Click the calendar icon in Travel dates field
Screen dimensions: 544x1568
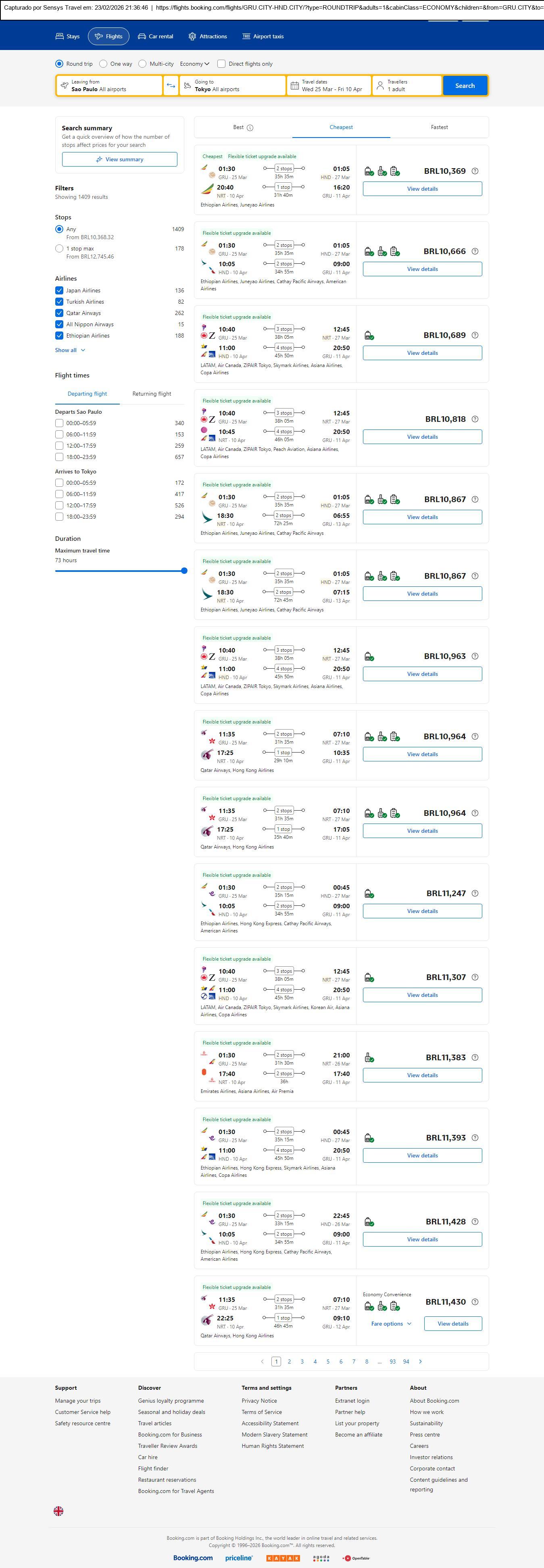point(294,86)
